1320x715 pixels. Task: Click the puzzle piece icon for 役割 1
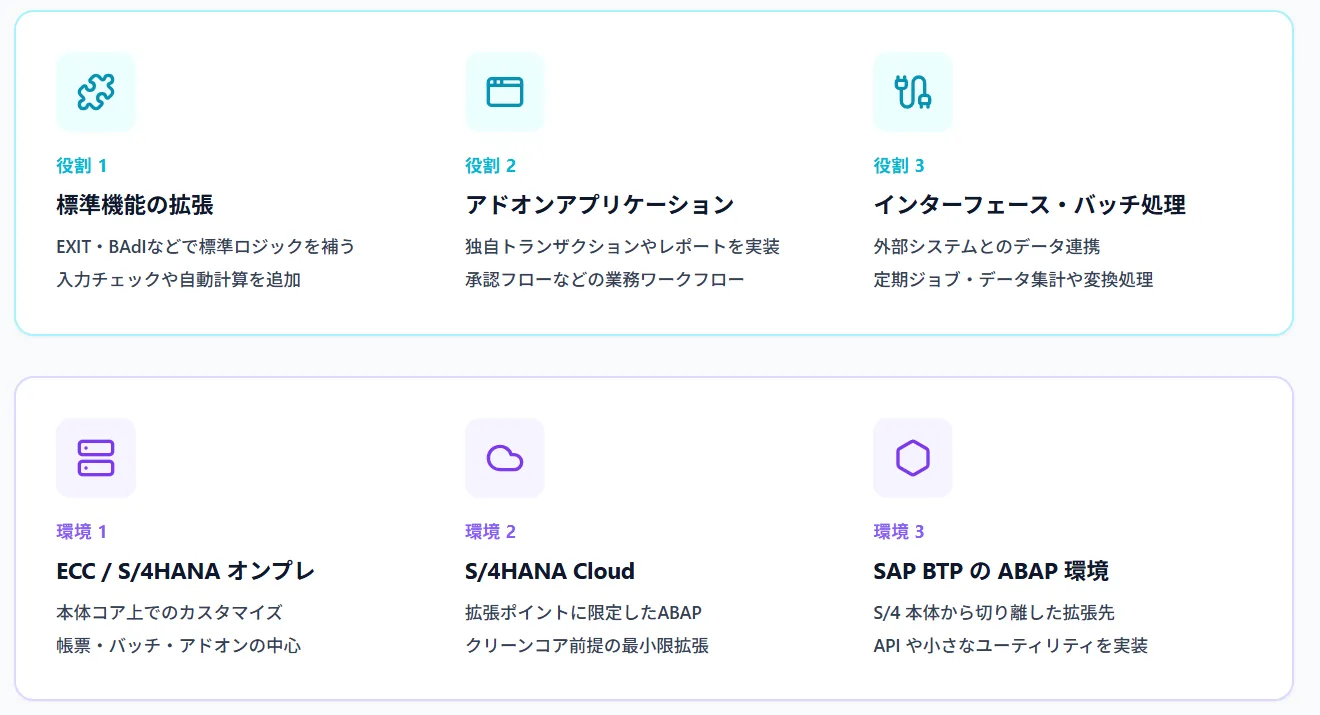tap(96, 92)
